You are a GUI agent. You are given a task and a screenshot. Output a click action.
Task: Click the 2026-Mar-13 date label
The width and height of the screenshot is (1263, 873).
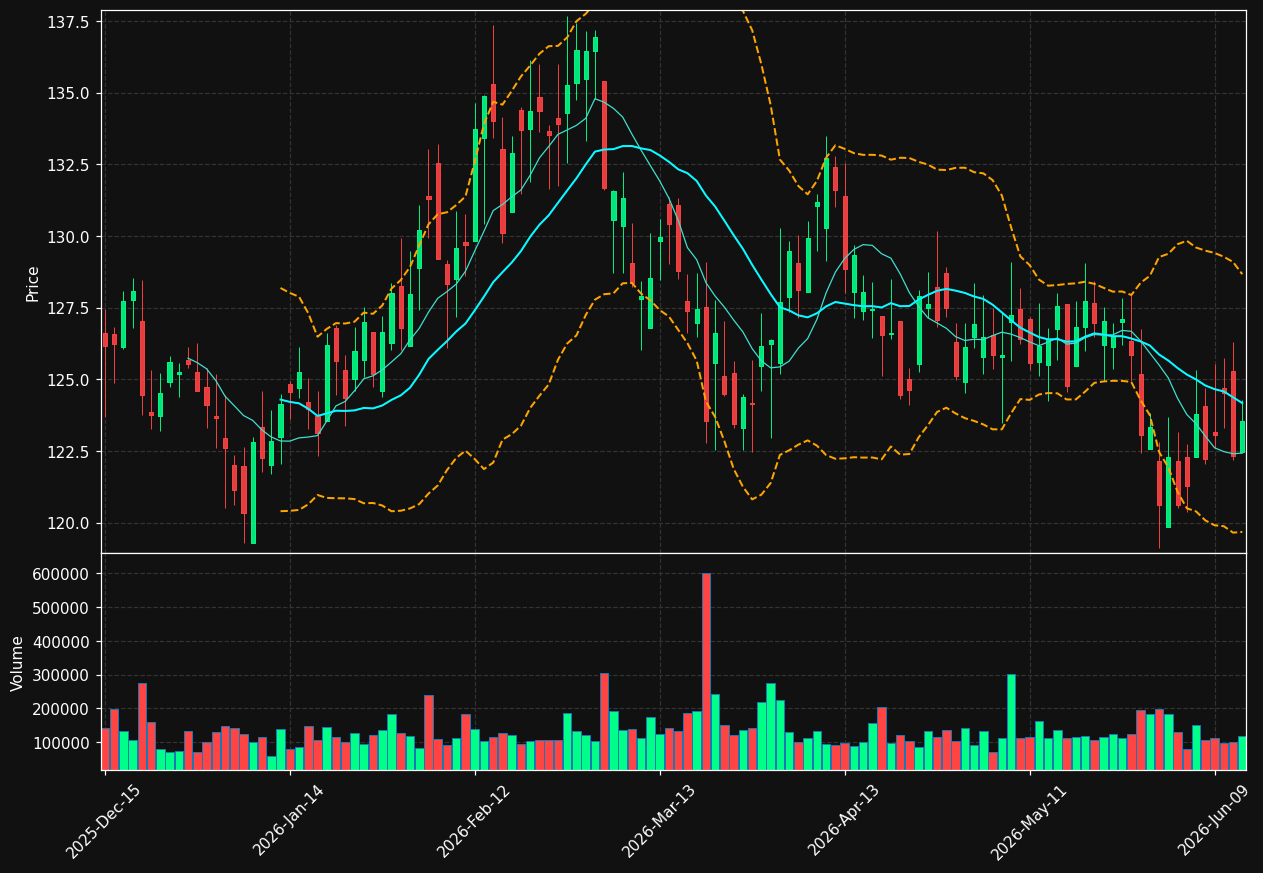659,821
